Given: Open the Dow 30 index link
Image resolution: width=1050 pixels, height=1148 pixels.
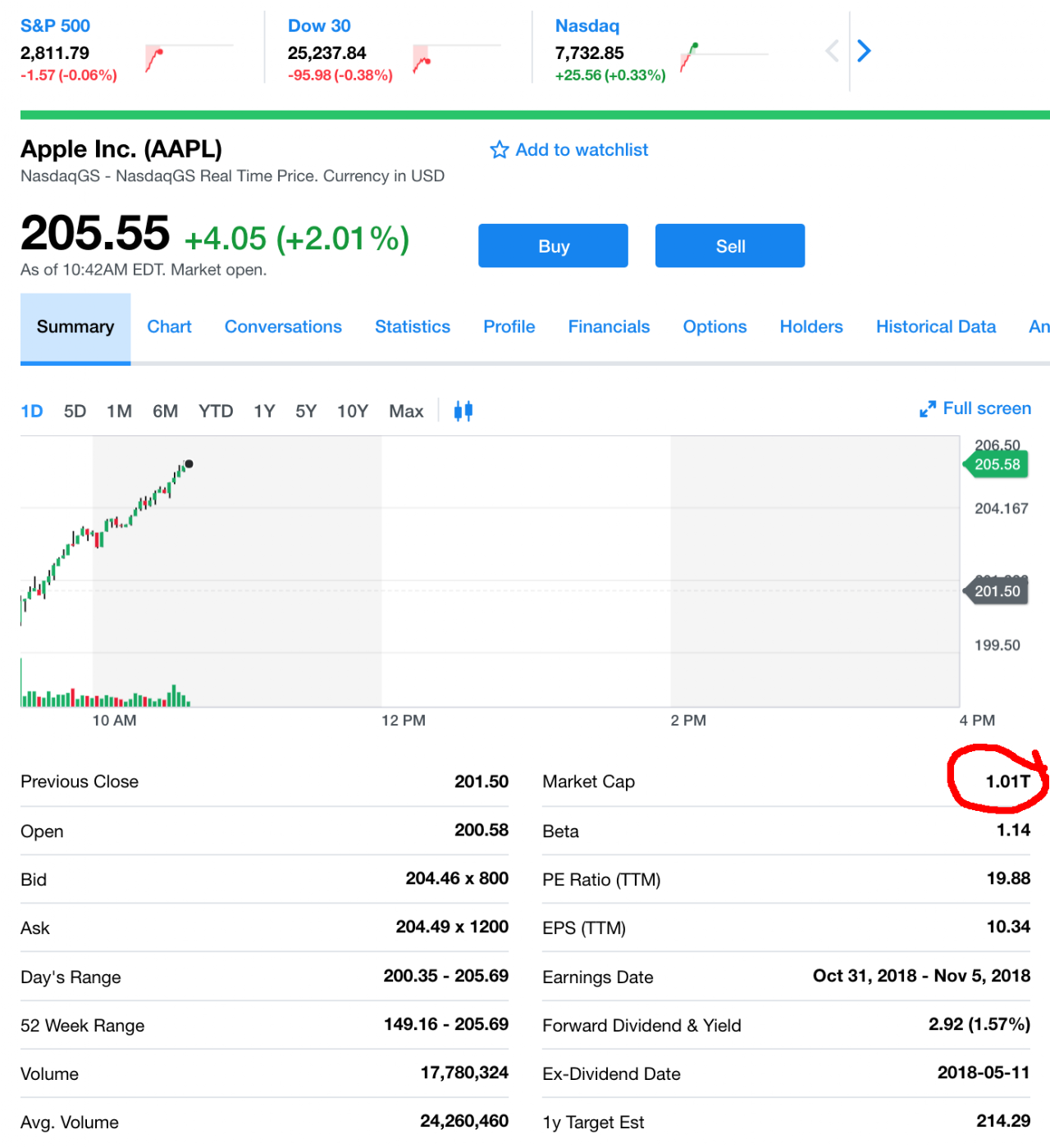Looking at the screenshot, I should click(x=319, y=26).
